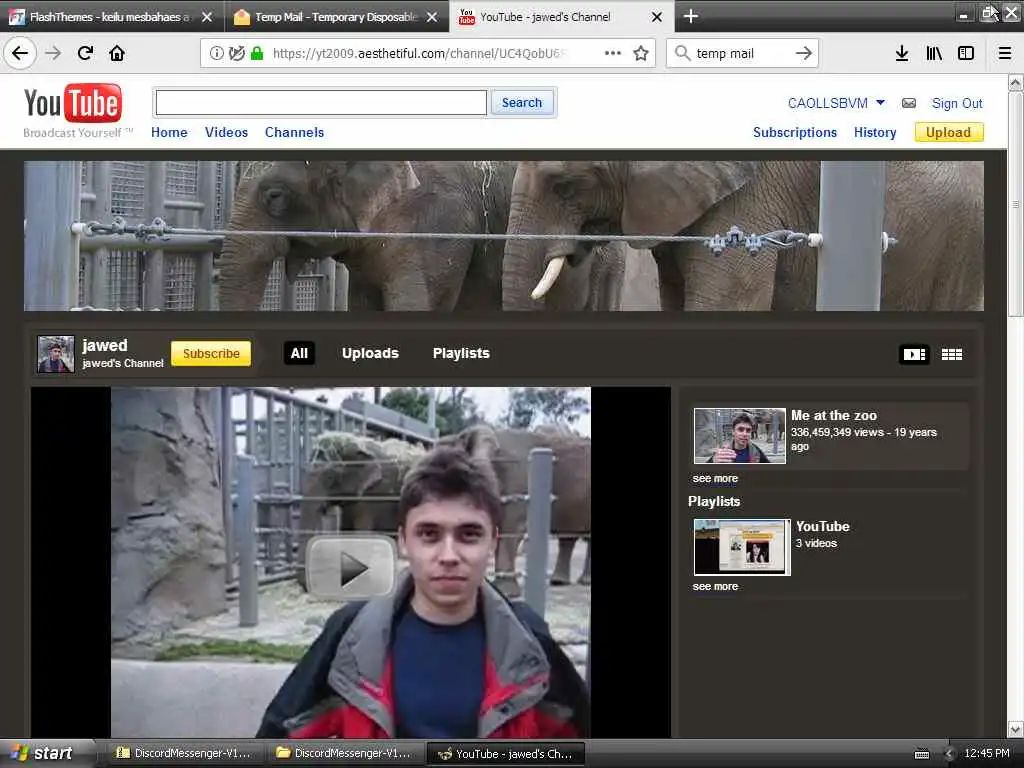Switch to player view layout icon
This screenshot has width=1024, height=768.
914,354
